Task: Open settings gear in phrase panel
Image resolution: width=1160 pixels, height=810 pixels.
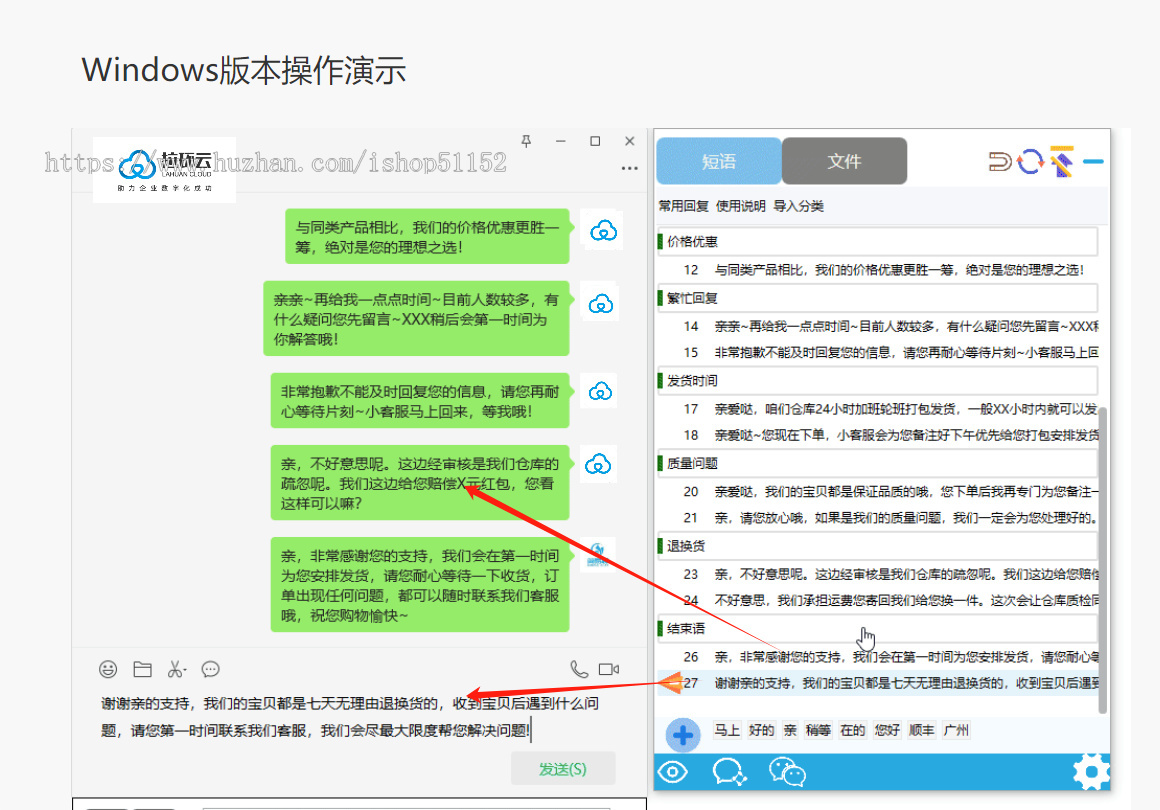Action: [x=1091, y=772]
